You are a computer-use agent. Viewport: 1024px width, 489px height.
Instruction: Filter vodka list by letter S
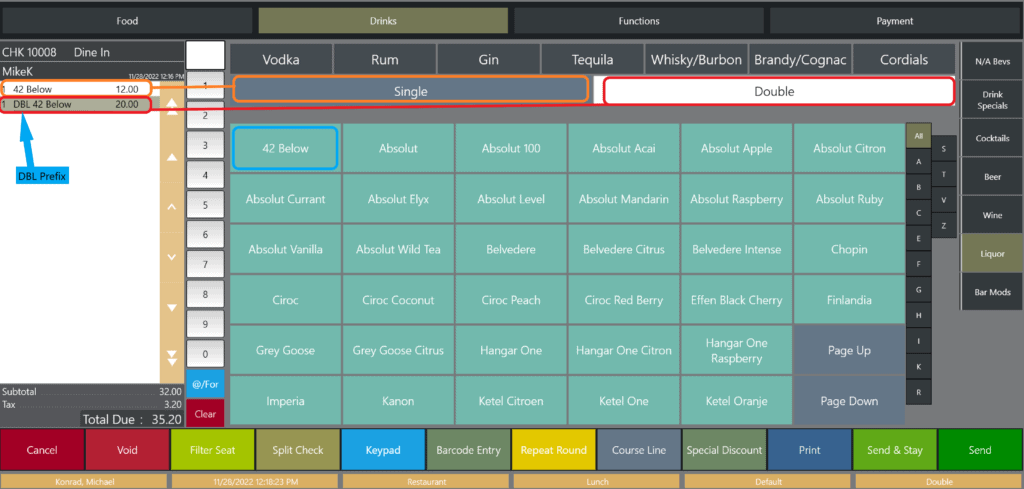(944, 149)
